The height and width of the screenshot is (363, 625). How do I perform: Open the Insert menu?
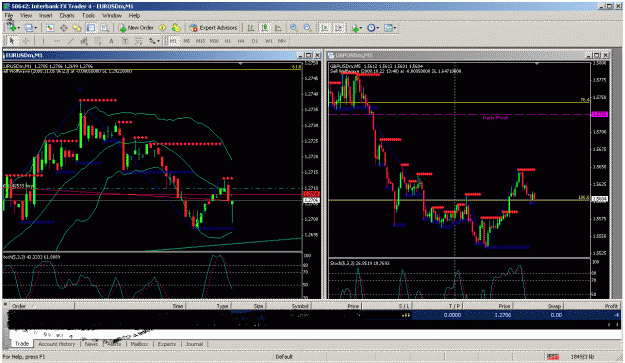[x=45, y=16]
